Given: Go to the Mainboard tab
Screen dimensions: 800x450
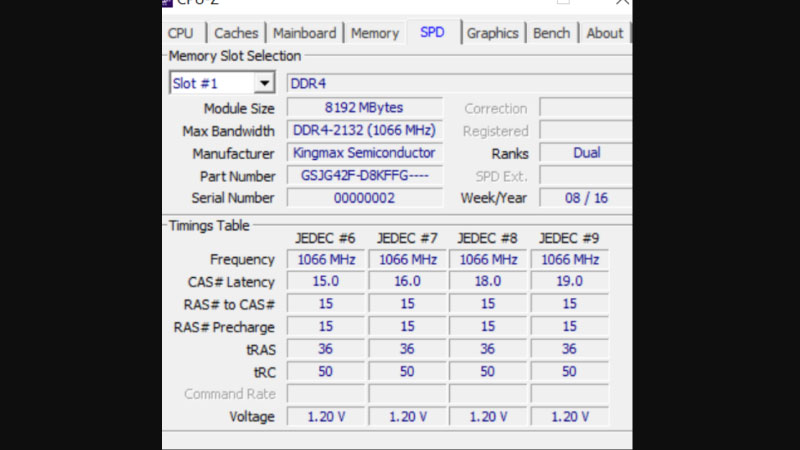Looking at the screenshot, I should tap(304, 33).
